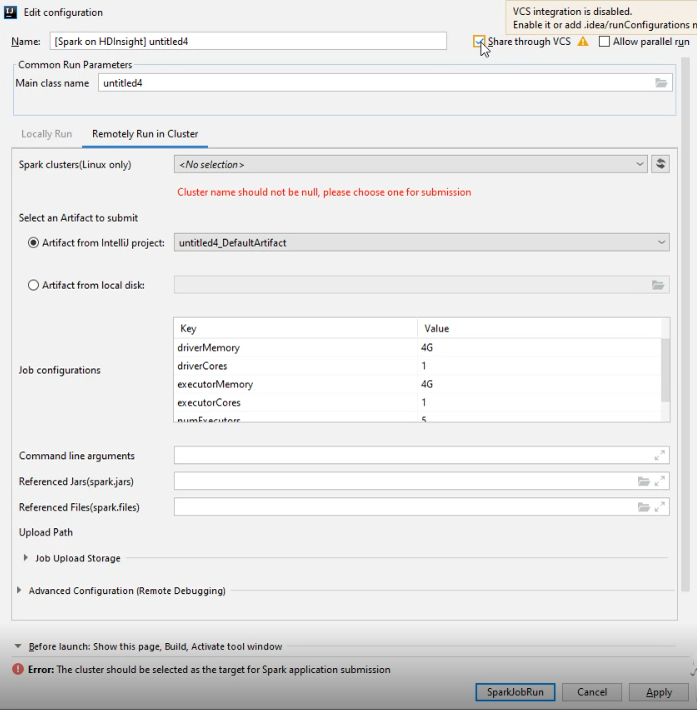The width and height of the screenshot is (697, 710).
Task: Browse local disk artifact folder icon
Action: coord(658,285)
